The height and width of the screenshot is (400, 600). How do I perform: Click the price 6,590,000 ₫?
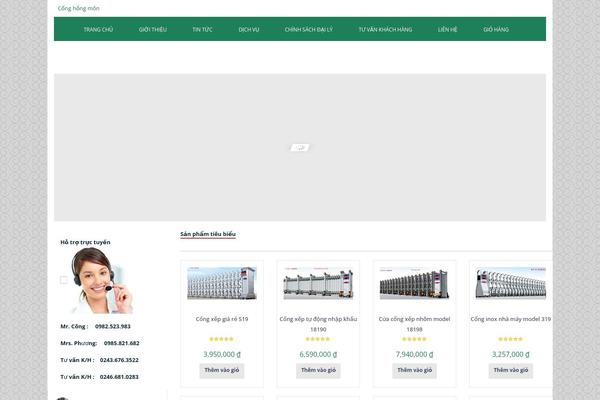coord(318,354)
